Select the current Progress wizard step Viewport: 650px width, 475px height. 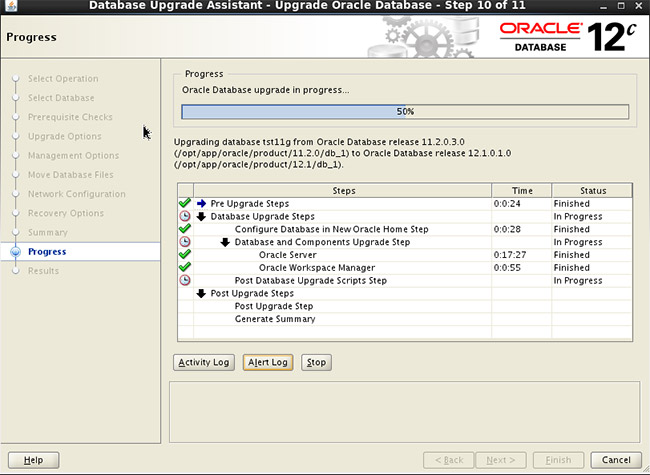pyautogui.click(x=47, y=252)
